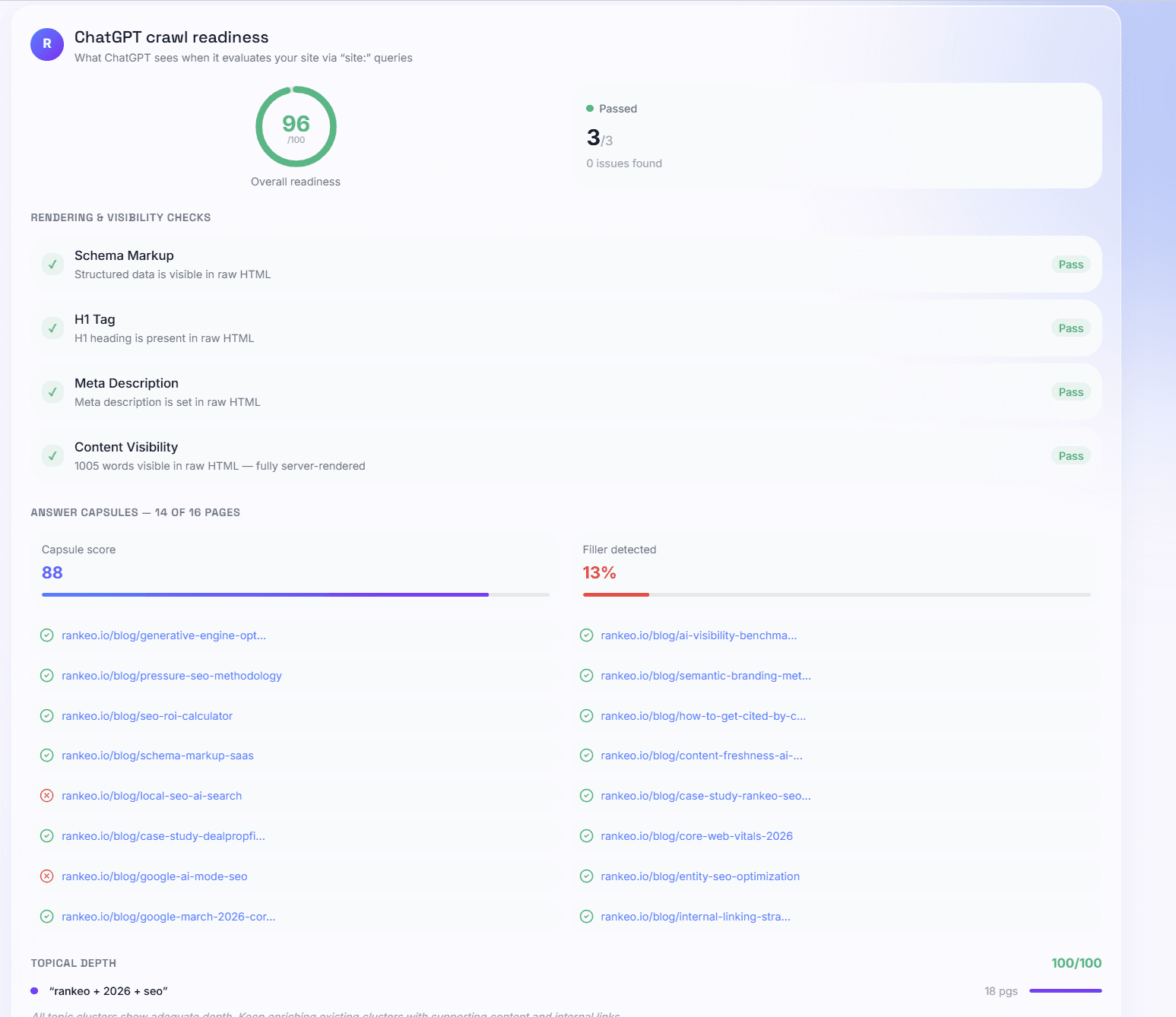
Task: Click the Pass badge for Schema Markup
Action: point(1070,265)
